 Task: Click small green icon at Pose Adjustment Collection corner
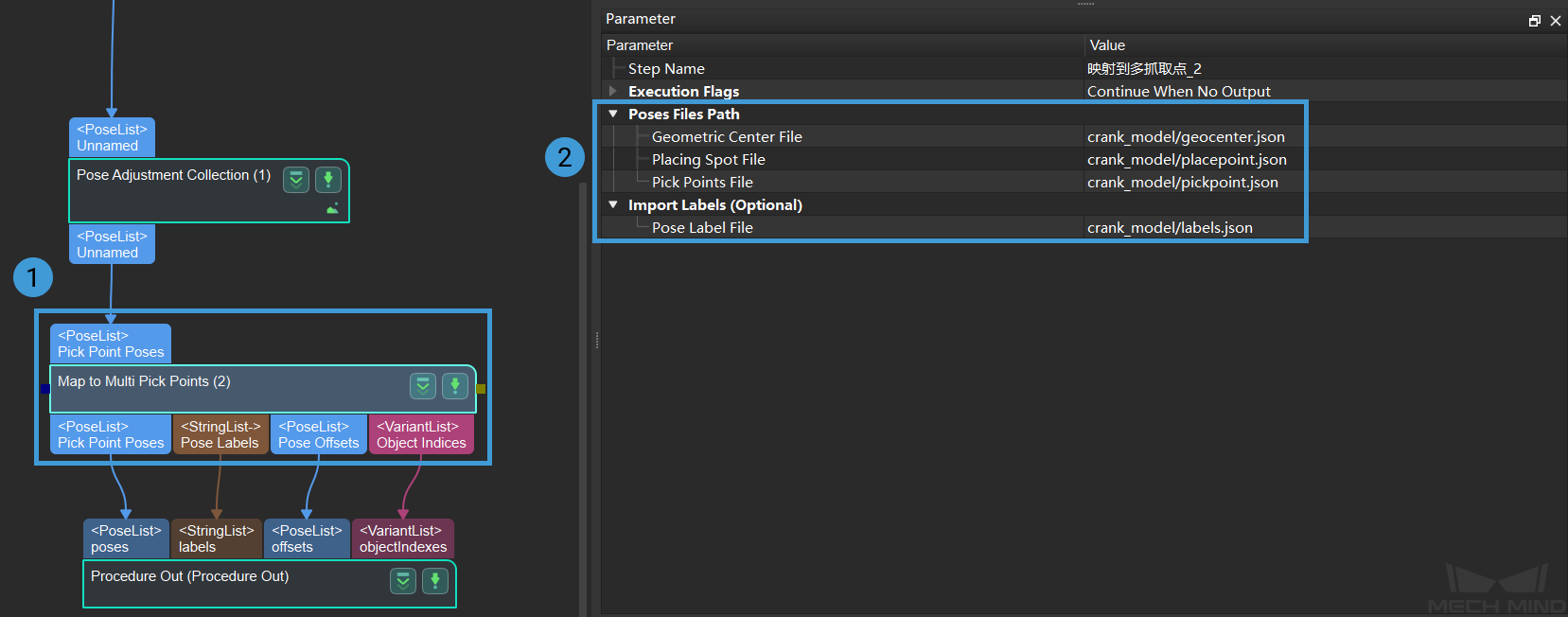pos(332,208)
